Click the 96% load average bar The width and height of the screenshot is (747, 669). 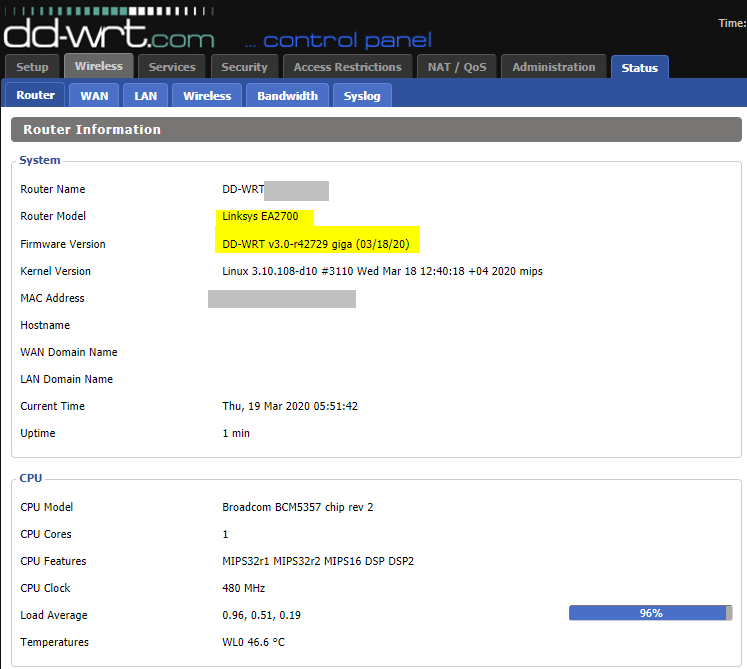(x=650, y=613)
